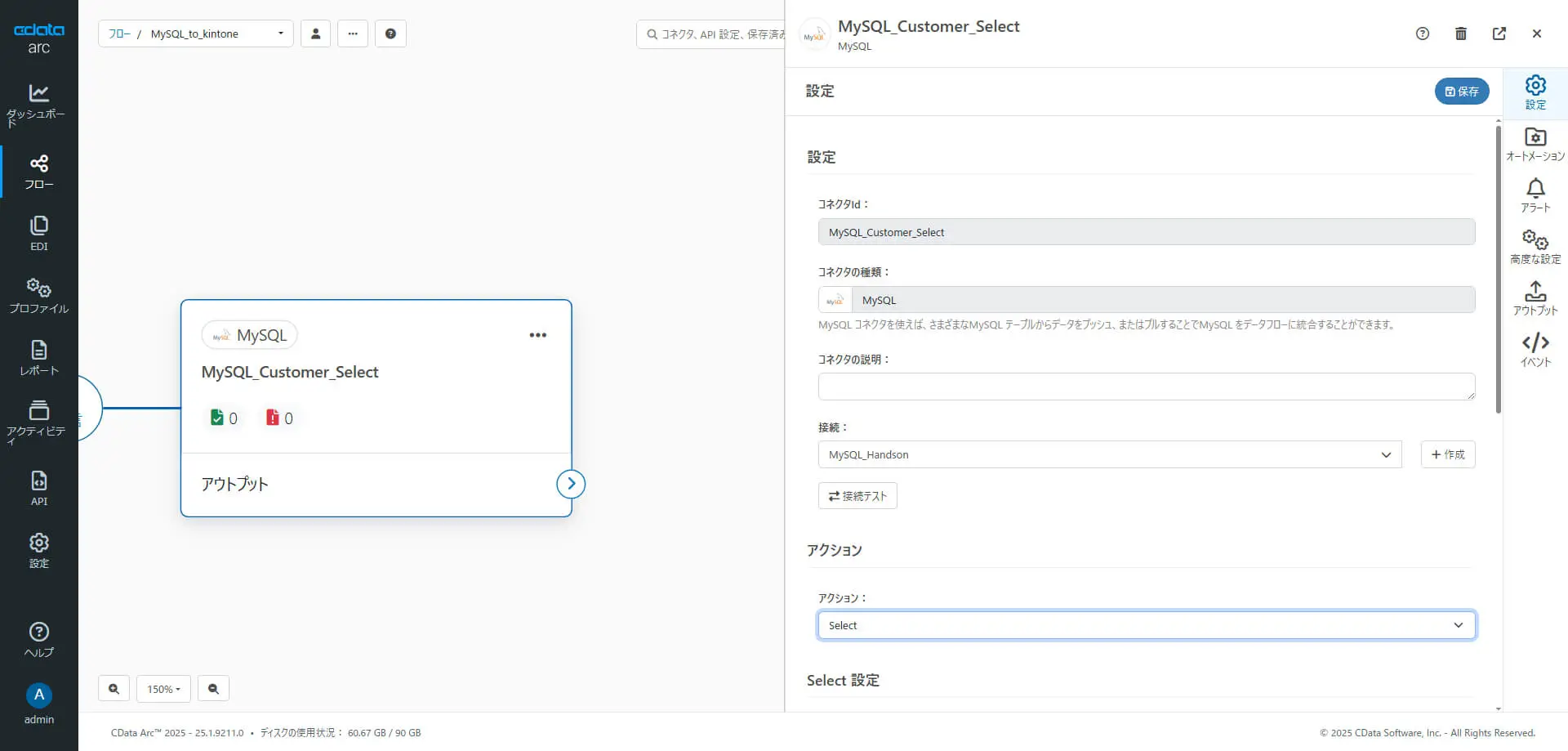Image resolution: width=1568 pixels, height=751 pixels.
Task: Open the MySQL_Handson connection dropdown
Action: 1109,454
